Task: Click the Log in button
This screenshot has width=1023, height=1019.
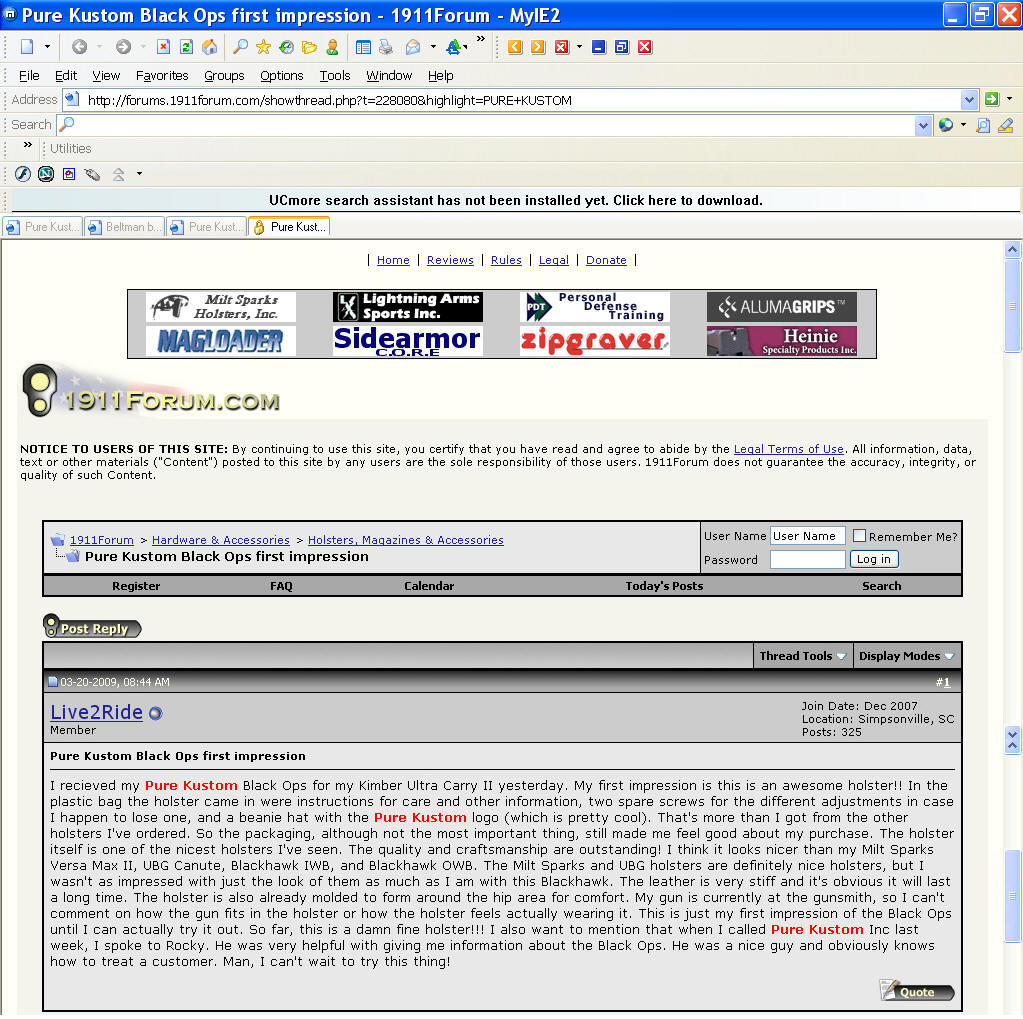Action: (874, 559)
